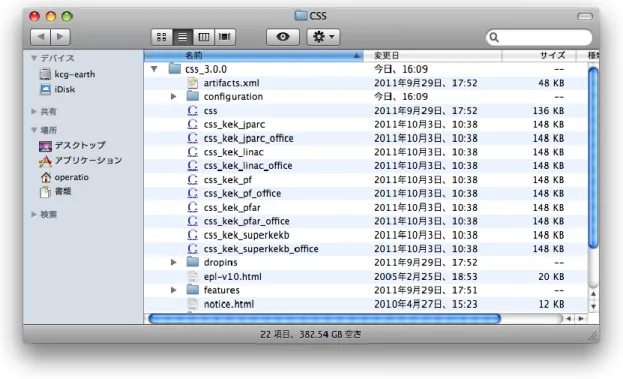Image resolution: width=623 pixels, height=379 pixels.
Task: Click the horizontal scrollbar thumb
Action: click(x=324, y=319)
